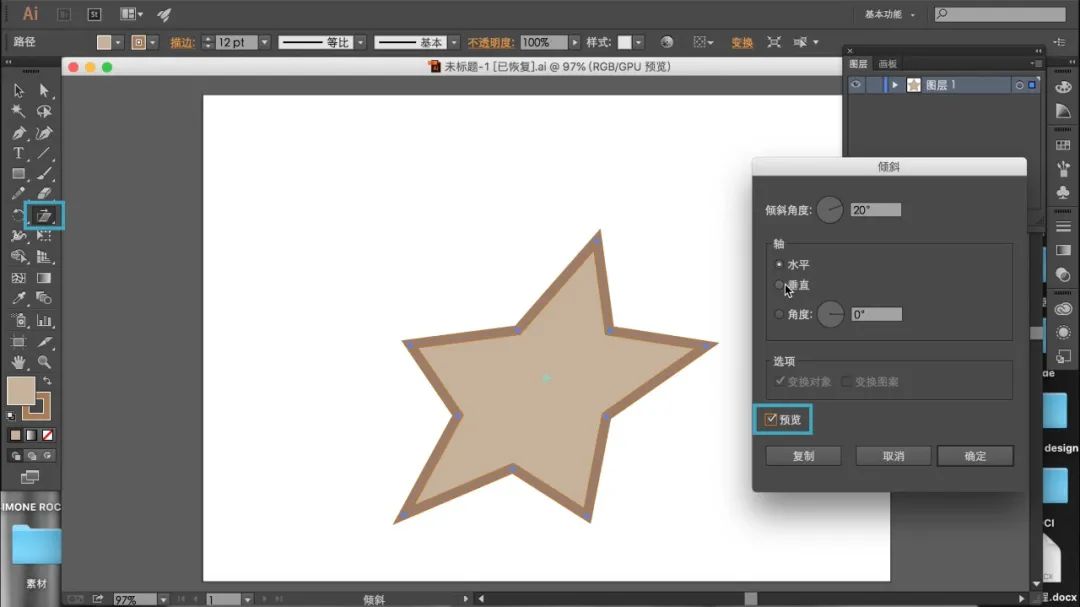
Task: Open the Symbols panel club icon
Action: 1063,192
